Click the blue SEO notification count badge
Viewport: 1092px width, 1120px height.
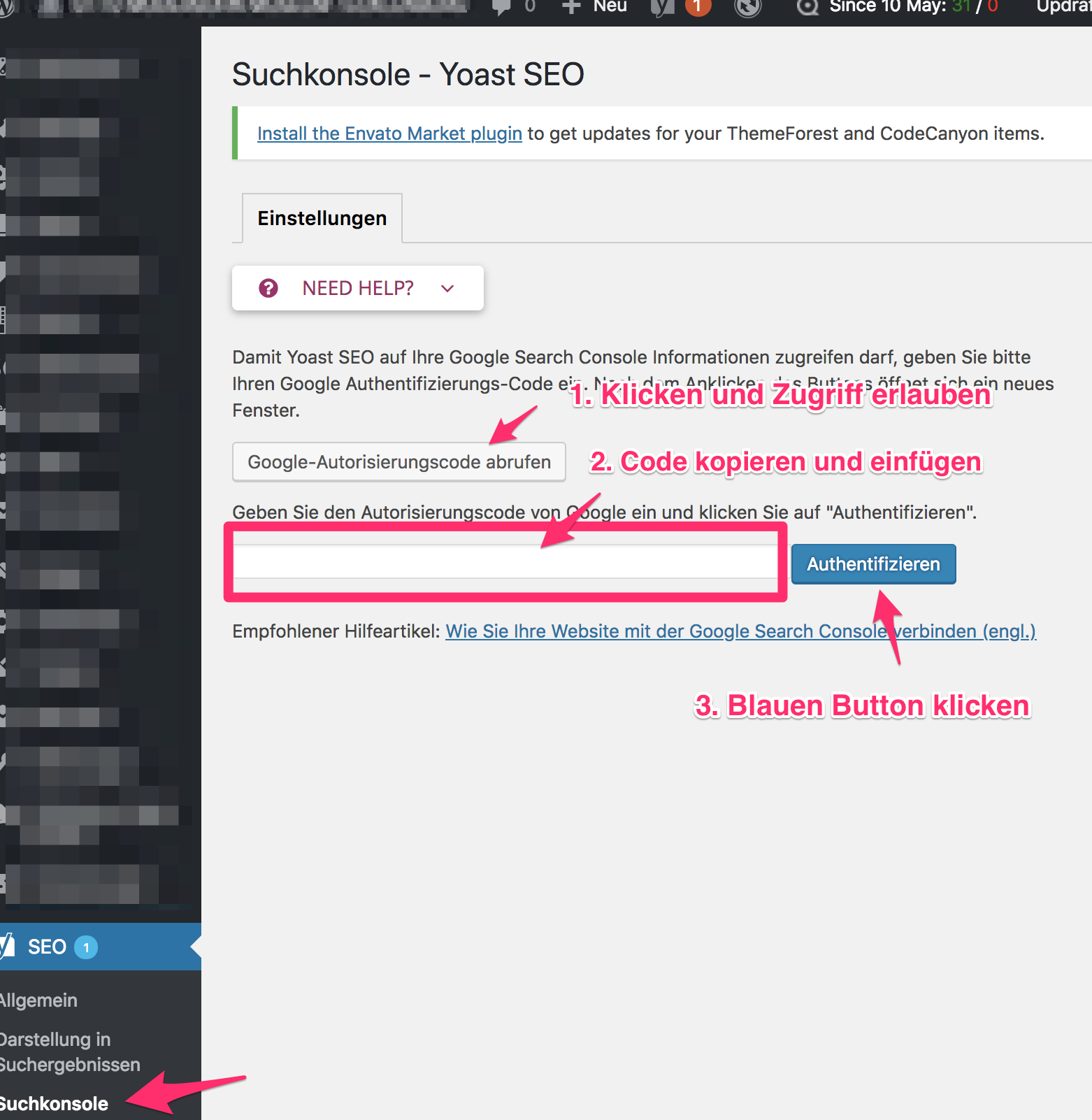coord(86,947)
